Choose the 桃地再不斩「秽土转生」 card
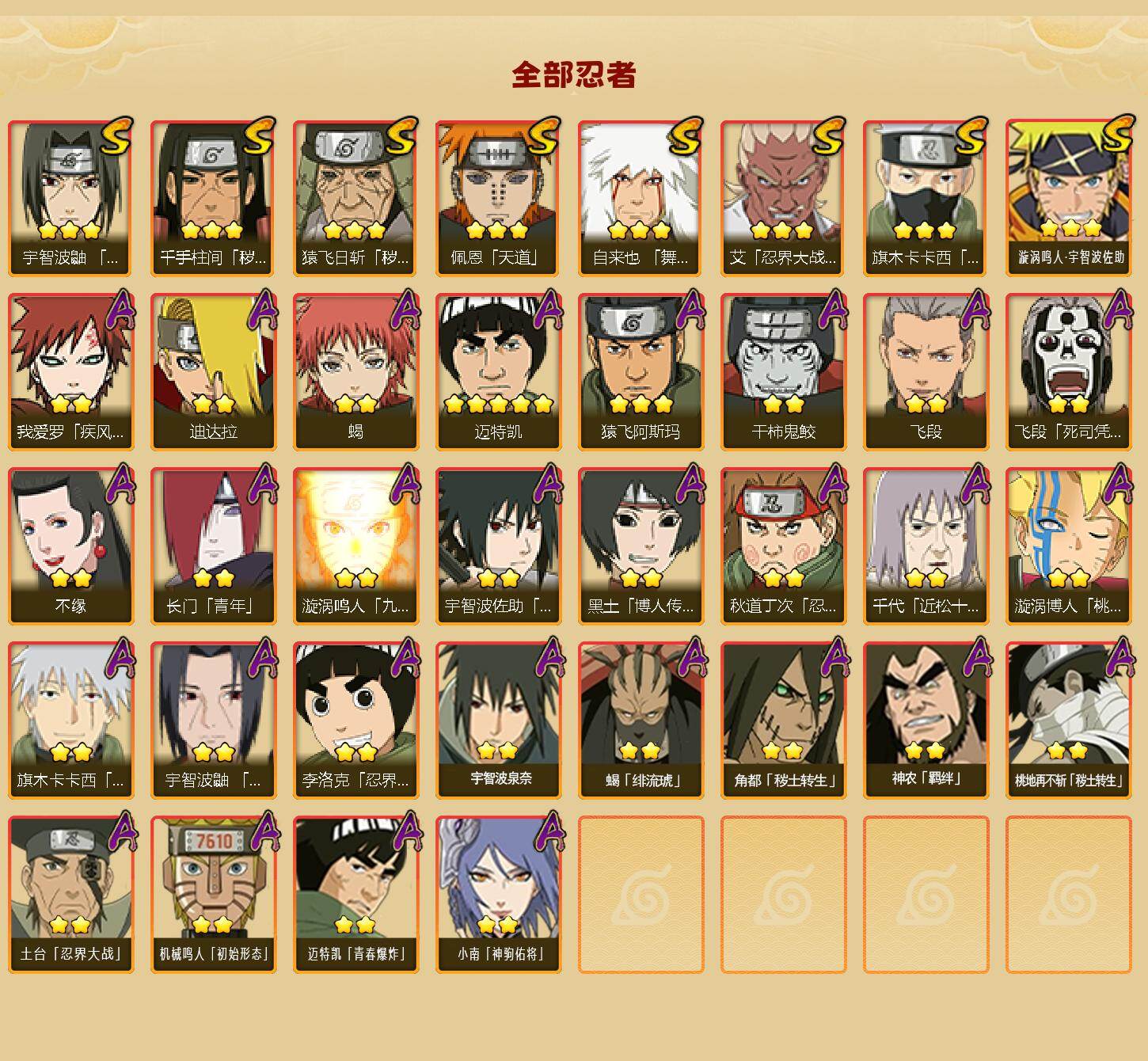 click(1068, 721)
